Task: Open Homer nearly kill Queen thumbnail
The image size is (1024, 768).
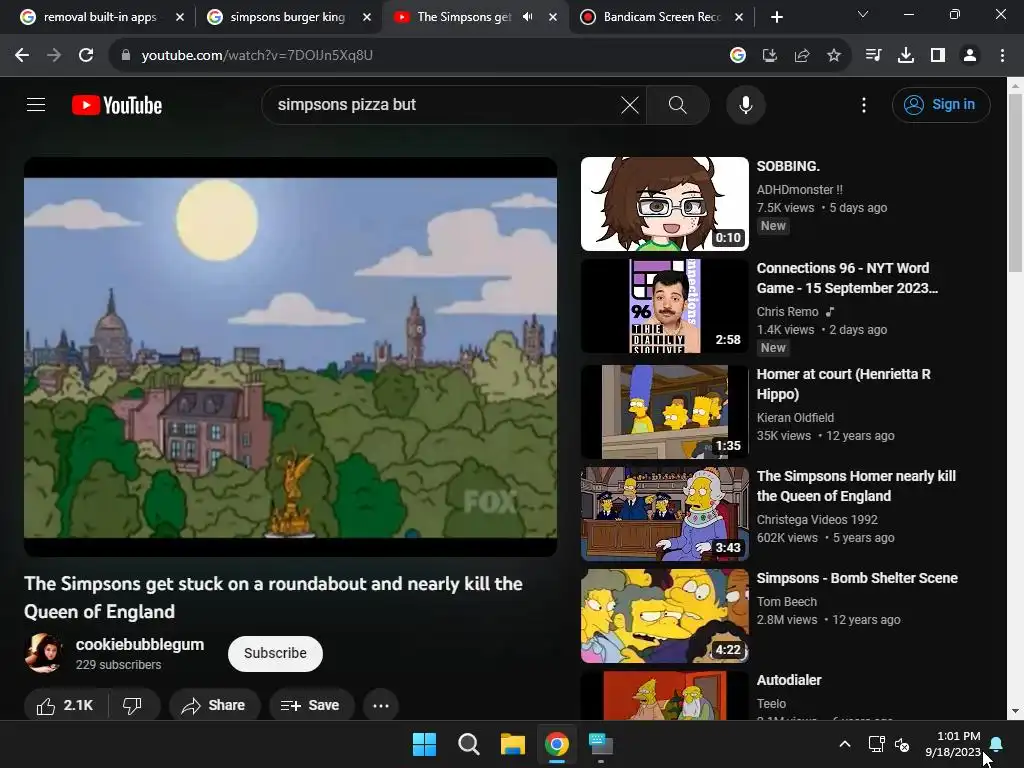Action: [x=665, y=513]
